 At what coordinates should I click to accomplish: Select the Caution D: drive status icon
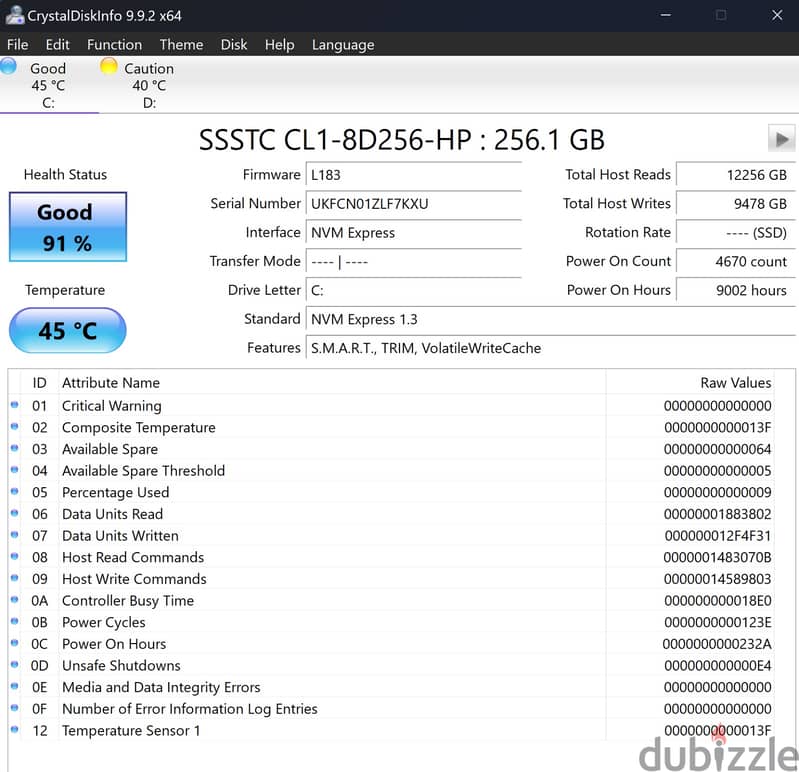coord(109,66)
